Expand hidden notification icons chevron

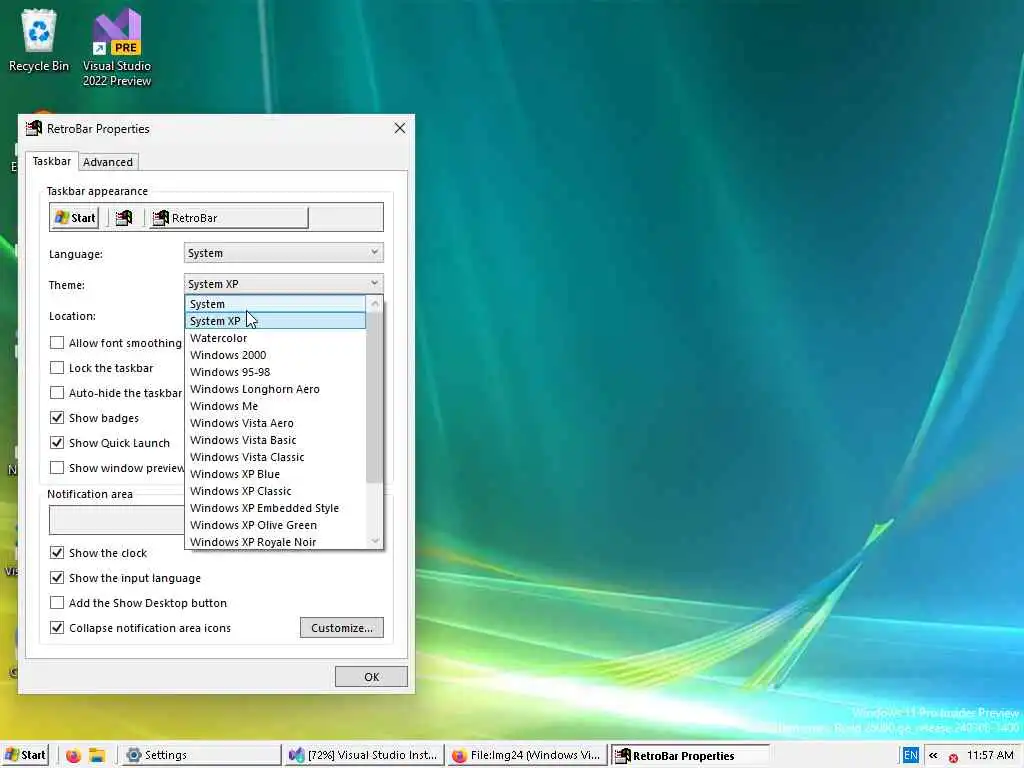tap(933, 756)
